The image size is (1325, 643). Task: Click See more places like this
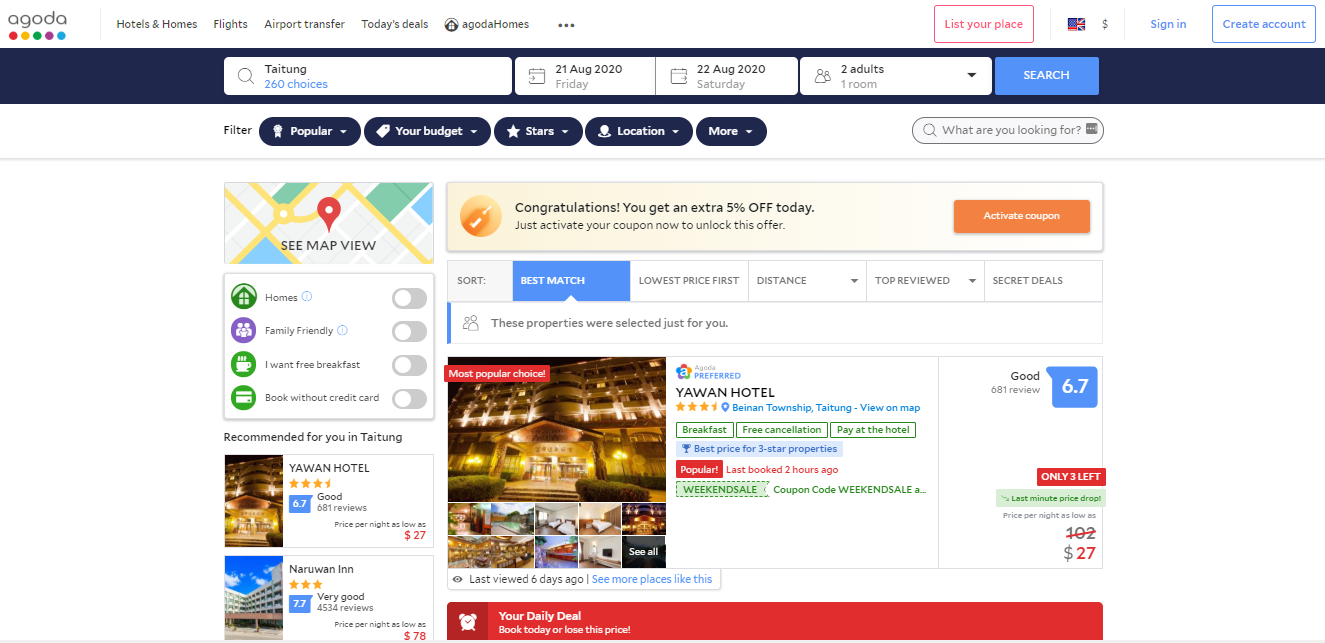[652, 579]
